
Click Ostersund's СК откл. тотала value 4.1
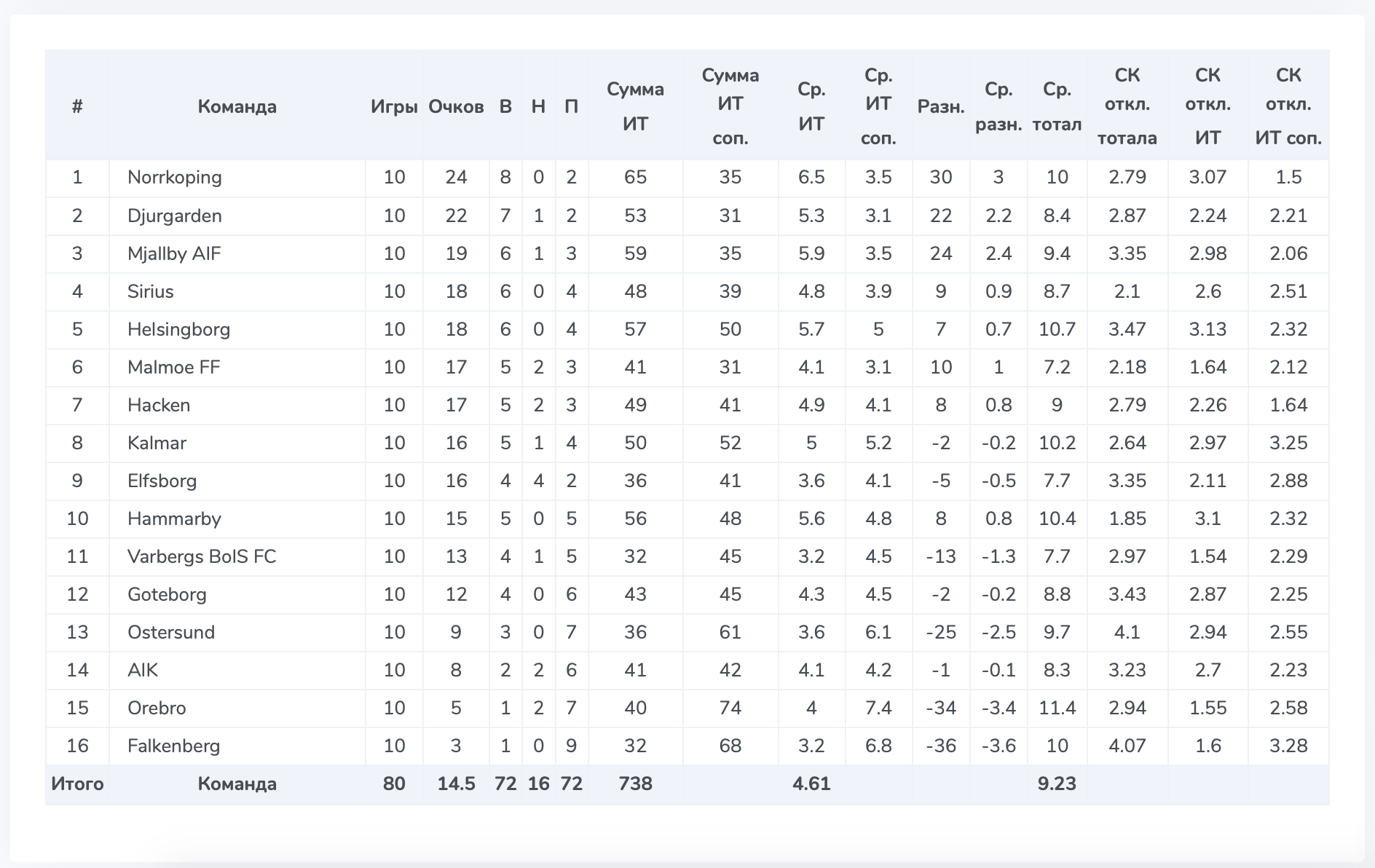coord(1127,632)
